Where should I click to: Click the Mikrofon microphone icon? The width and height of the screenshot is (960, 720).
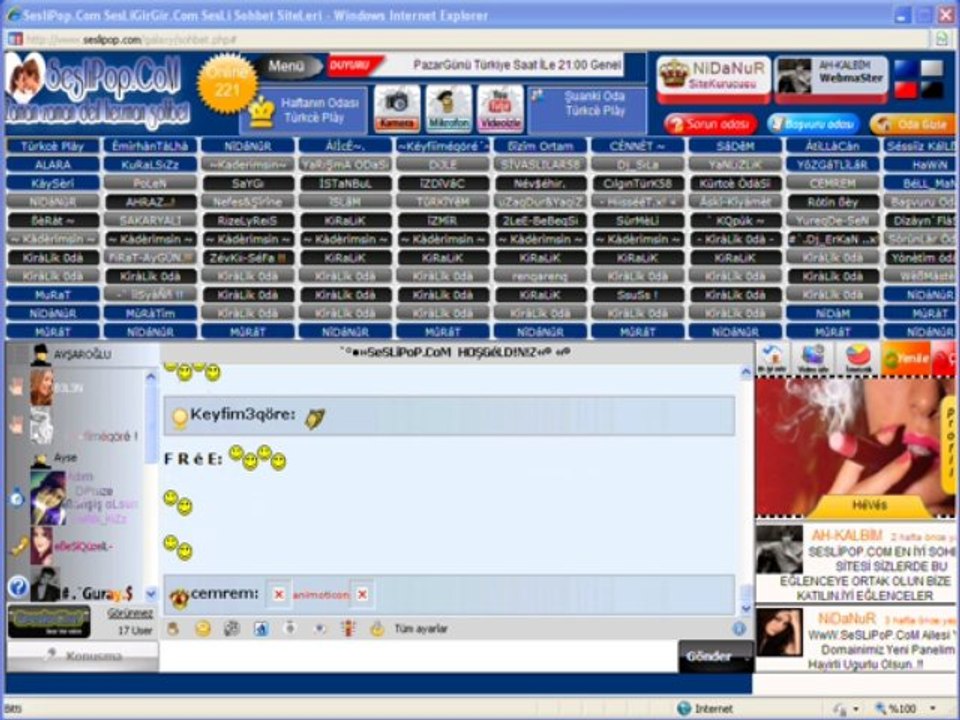(x=449, y=108)
